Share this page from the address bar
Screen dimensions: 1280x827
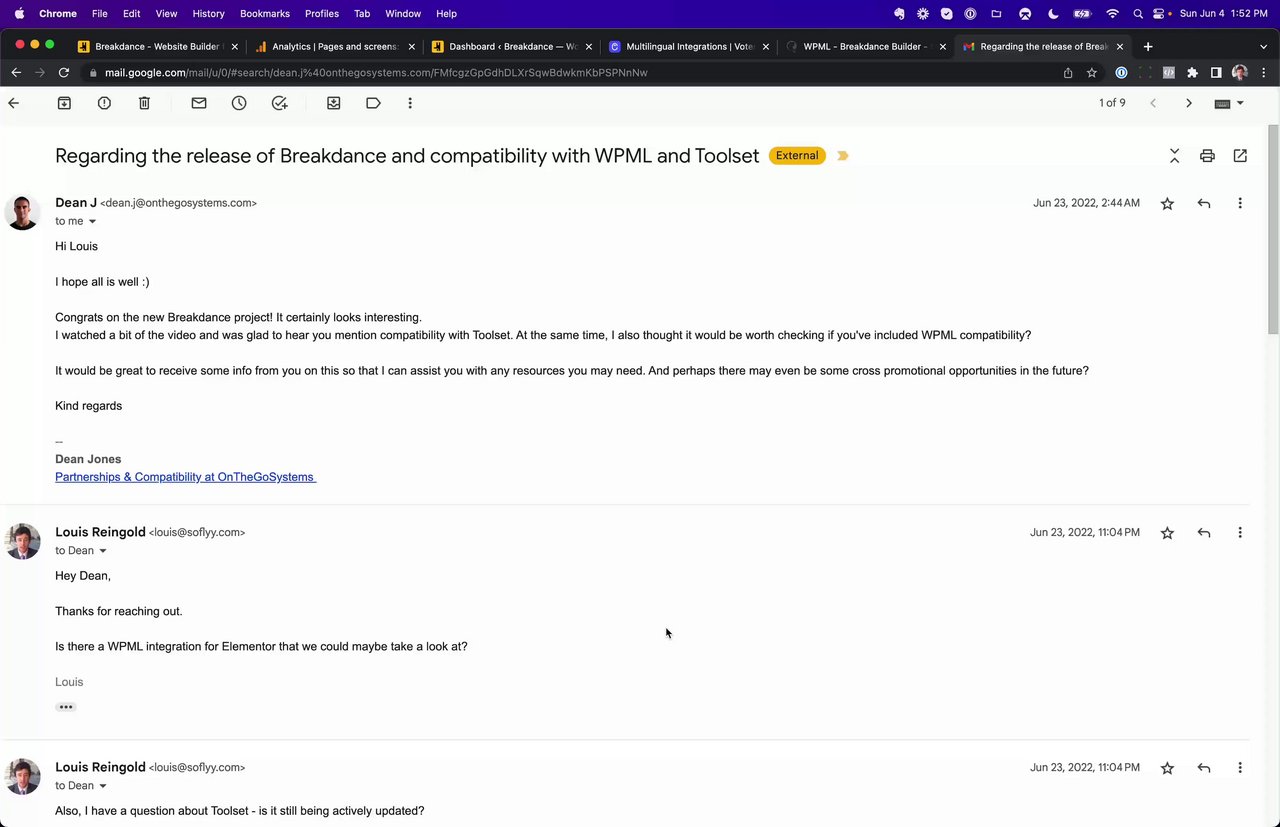[x=1068, y=73]
